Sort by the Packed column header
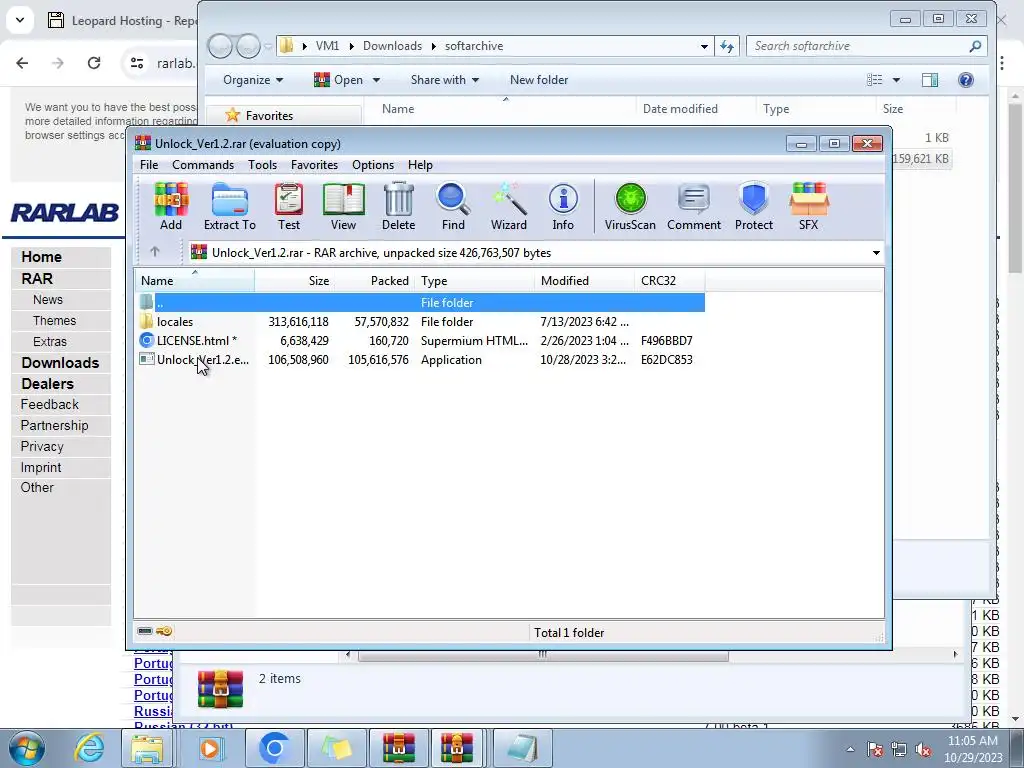The image size is (1024, 768). (374, 281)
